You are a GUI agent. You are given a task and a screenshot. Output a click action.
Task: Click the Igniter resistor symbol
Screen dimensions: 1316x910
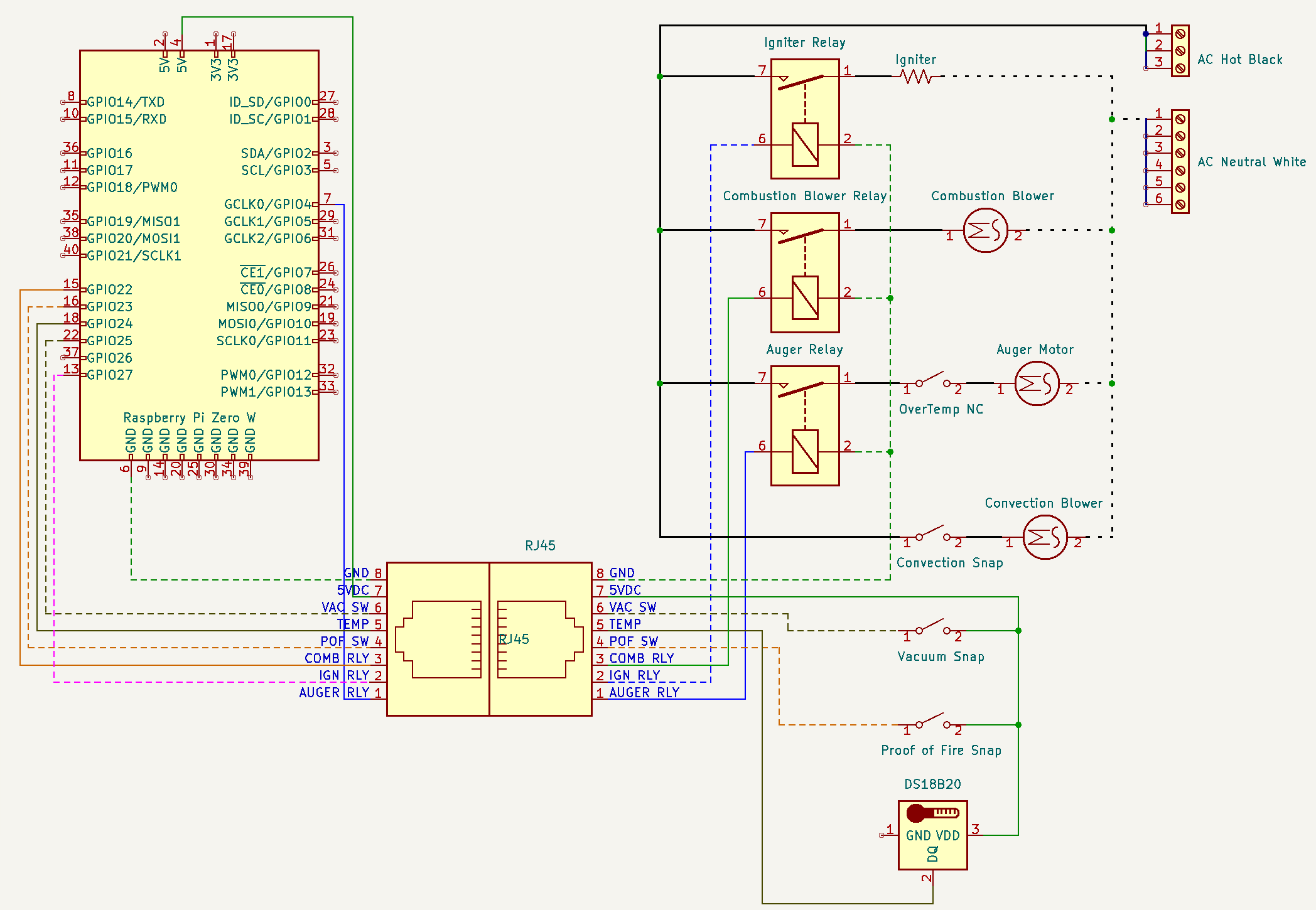tap(915, 77)
